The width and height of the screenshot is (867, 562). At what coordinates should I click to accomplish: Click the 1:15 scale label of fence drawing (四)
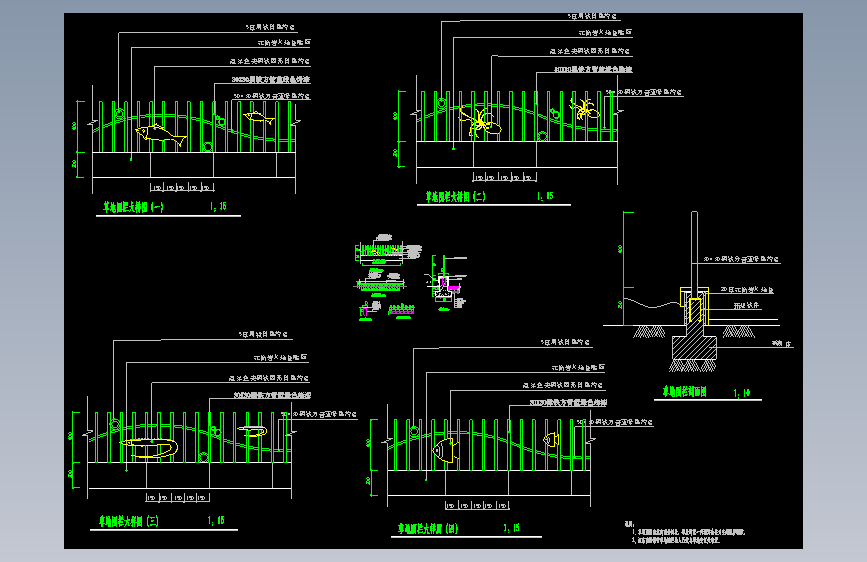pos(511,528)
